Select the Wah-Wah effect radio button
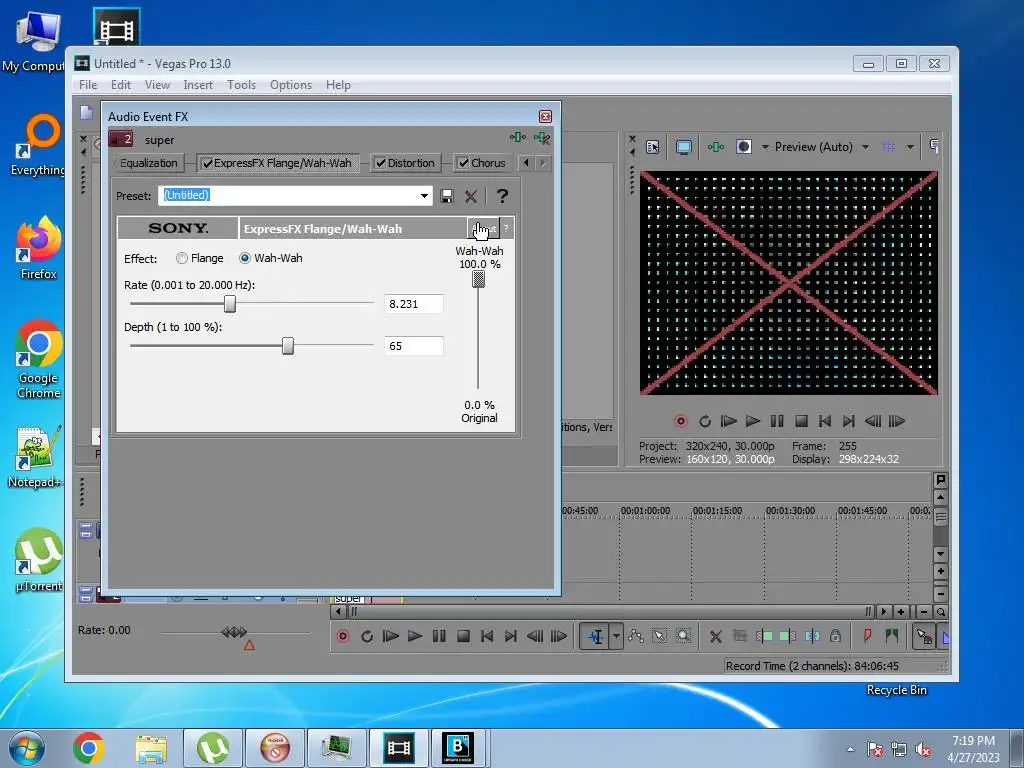This screenshot has width=1024, height=768. coord(245,259)
